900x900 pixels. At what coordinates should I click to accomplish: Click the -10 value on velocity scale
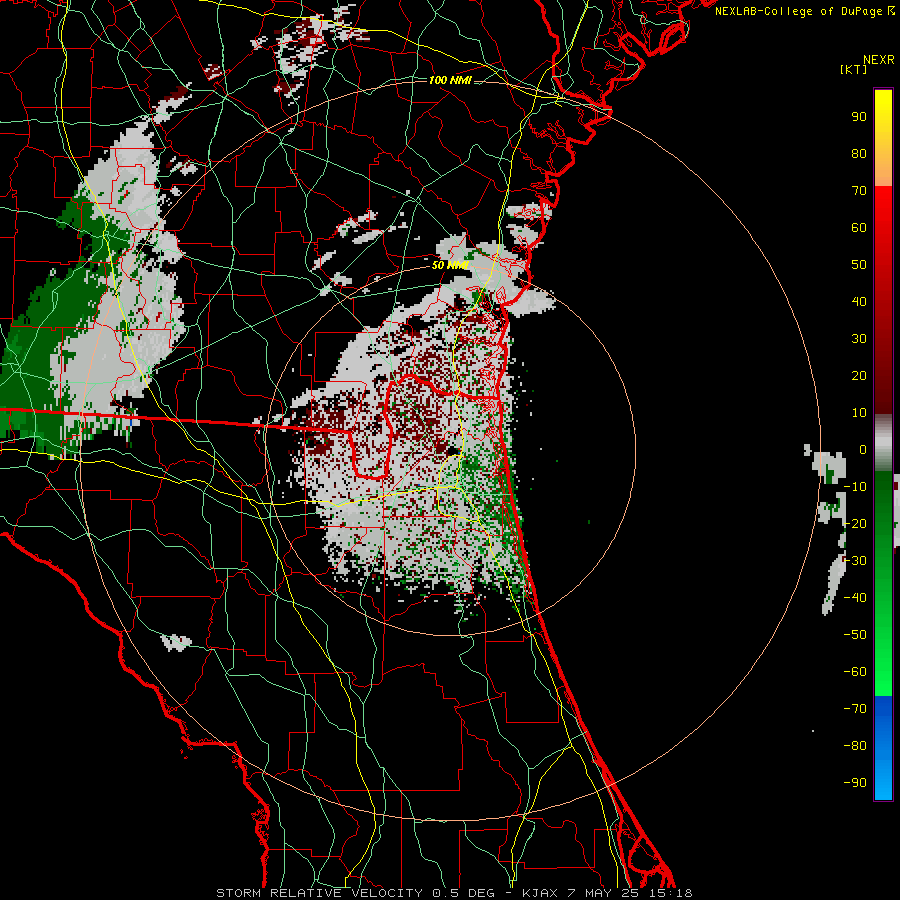coord(855,487)
